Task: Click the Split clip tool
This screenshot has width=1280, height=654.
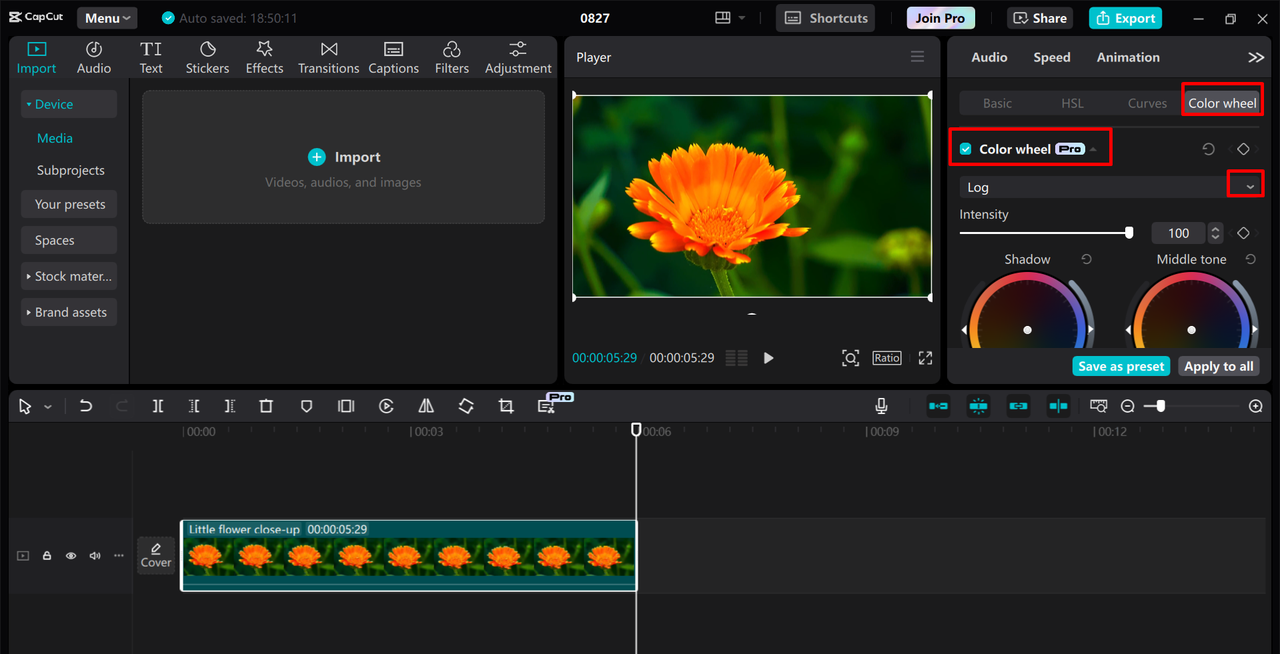Action: coord(158,406)
